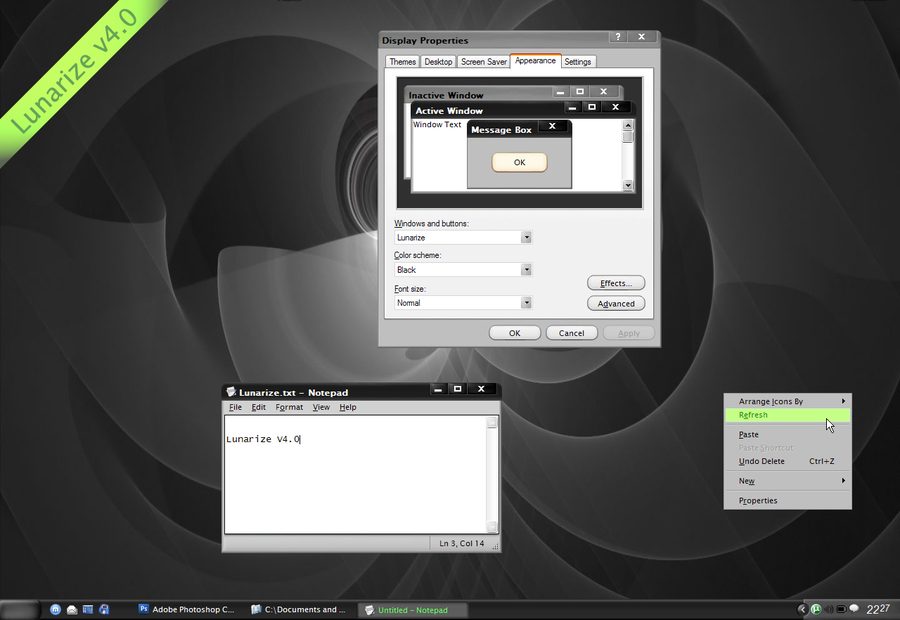
Task: Select Paste in the context menu
Action: point(788,435)
